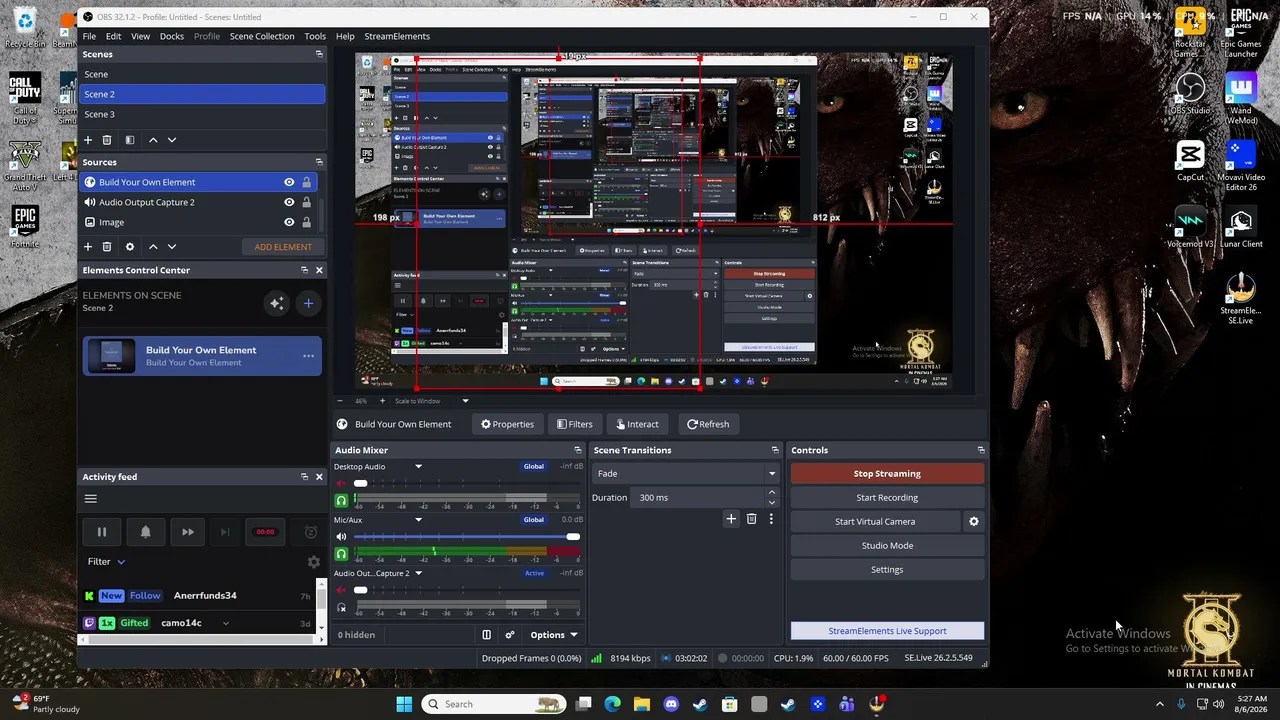Hide the Audio Output Capture 2 source
The width and height of the screenshot is (1280, 720).
pos(289,202)
